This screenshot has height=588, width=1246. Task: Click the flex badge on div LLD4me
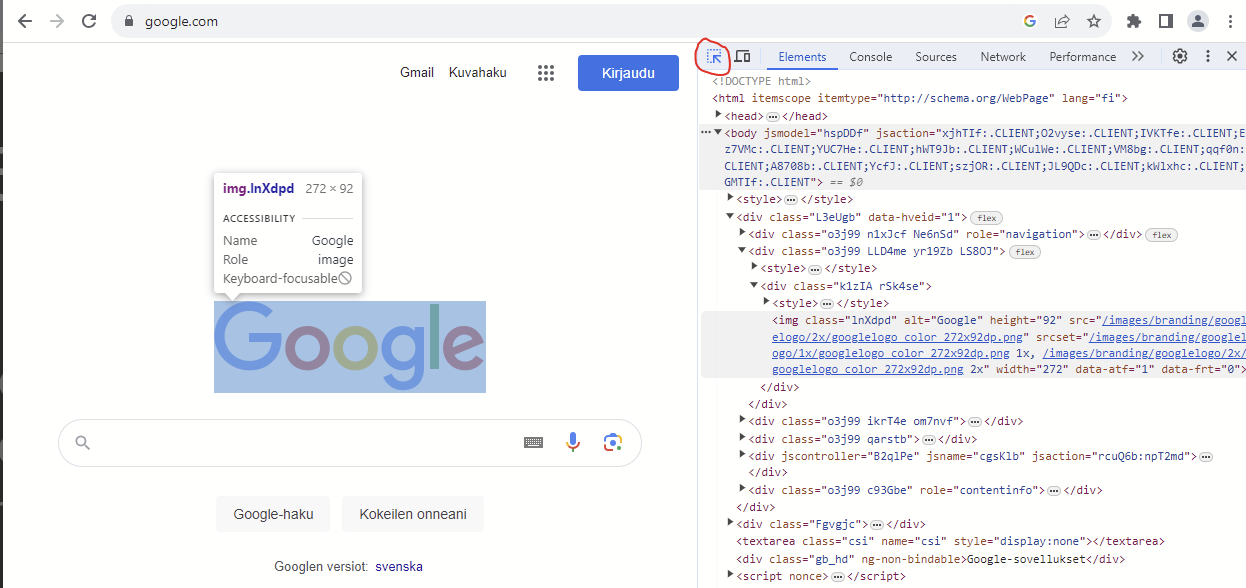[1025, 252]
